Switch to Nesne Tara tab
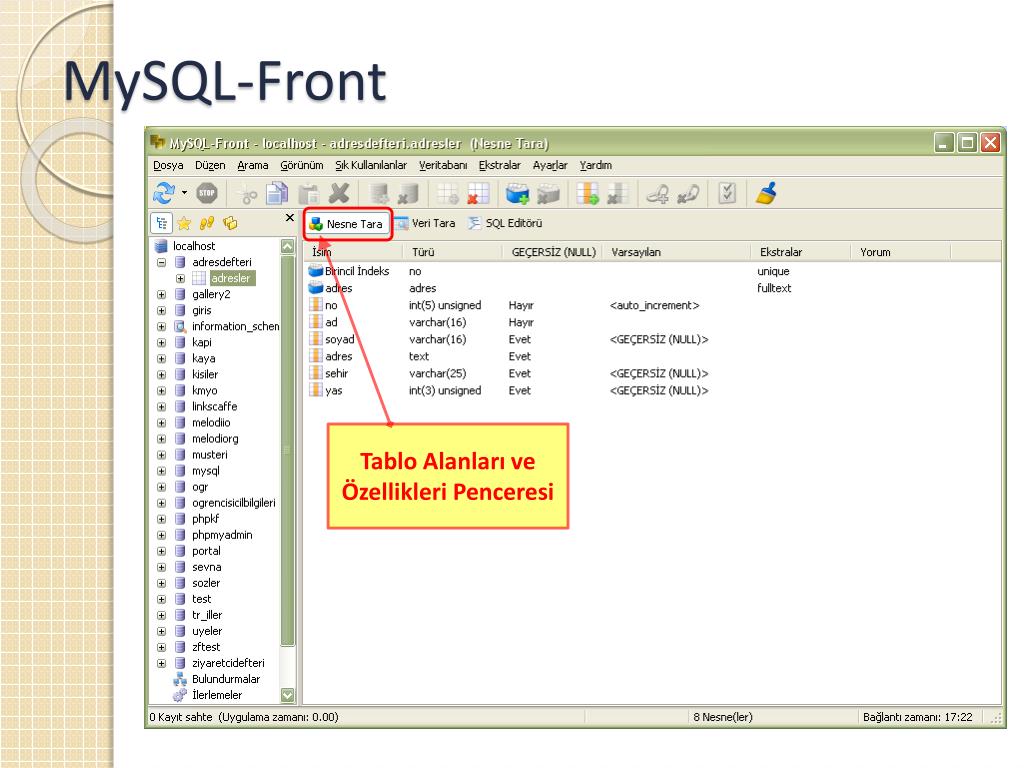Screen dimensions: 1024x768 pyautogui.click(x=347, y=224)
